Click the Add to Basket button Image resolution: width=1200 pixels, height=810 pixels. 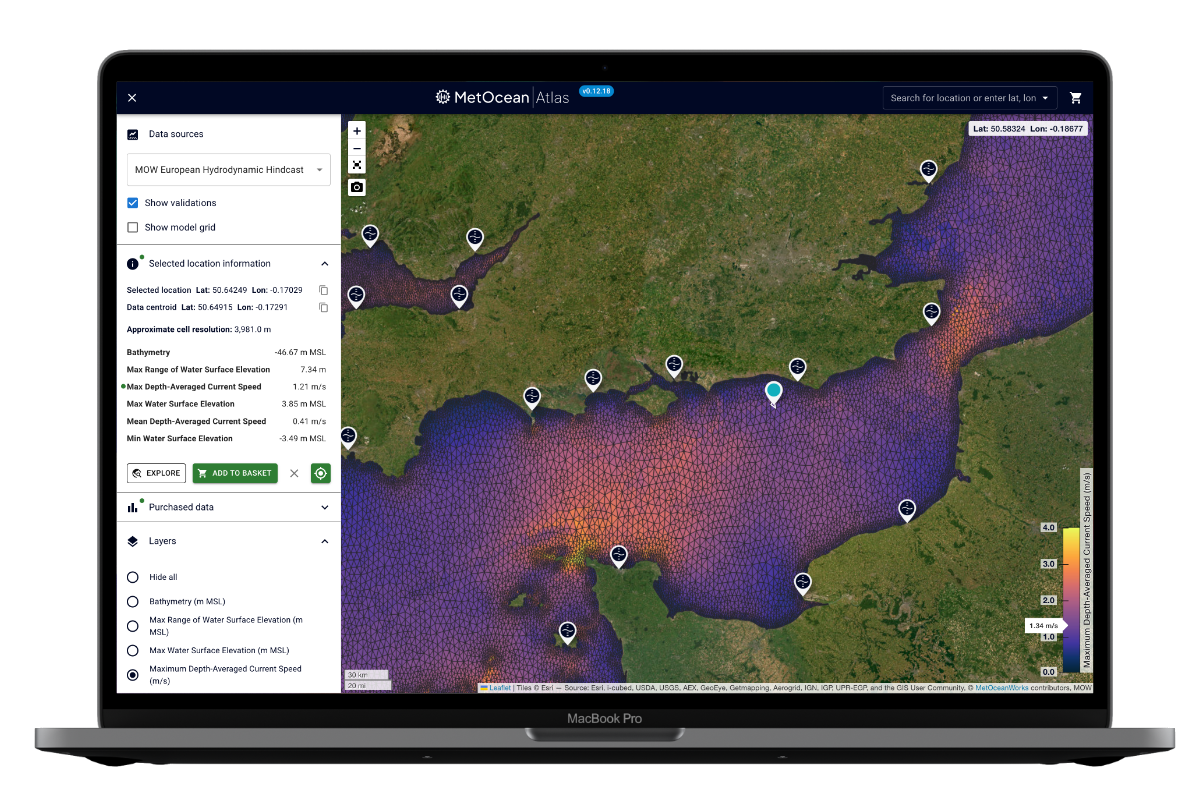click(235, 473)
